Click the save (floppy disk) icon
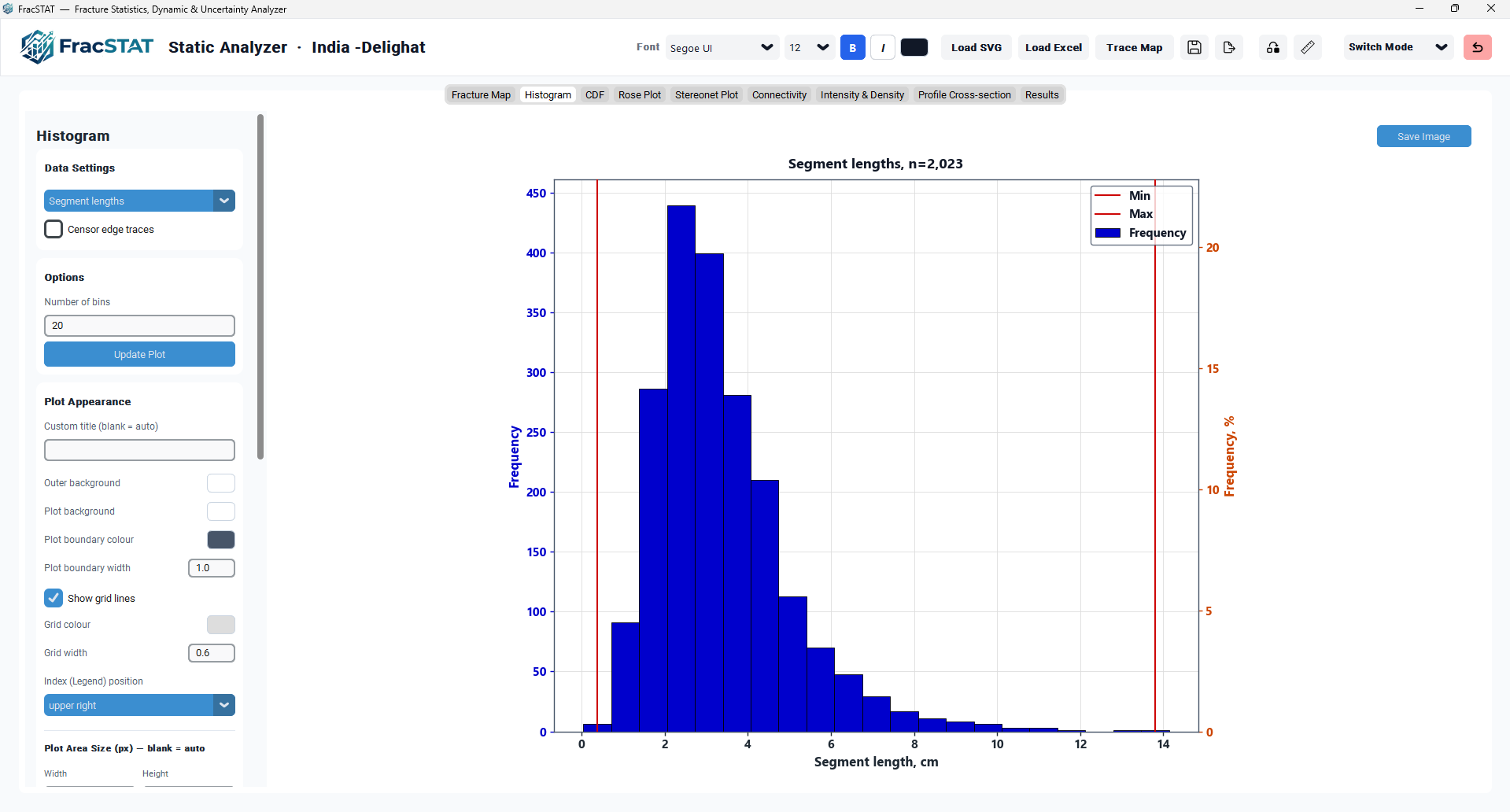The image size is (1510, 812). point(1194,47)
